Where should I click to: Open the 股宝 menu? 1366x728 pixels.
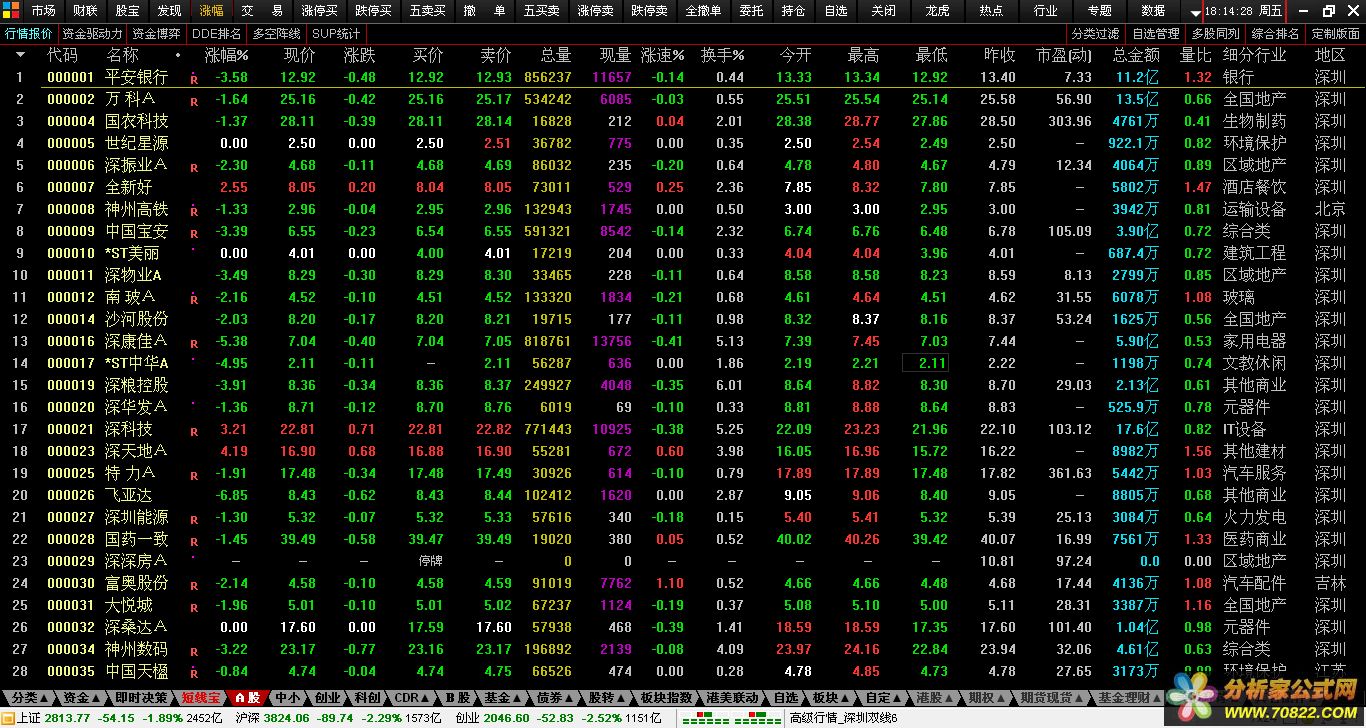[127, 11]
